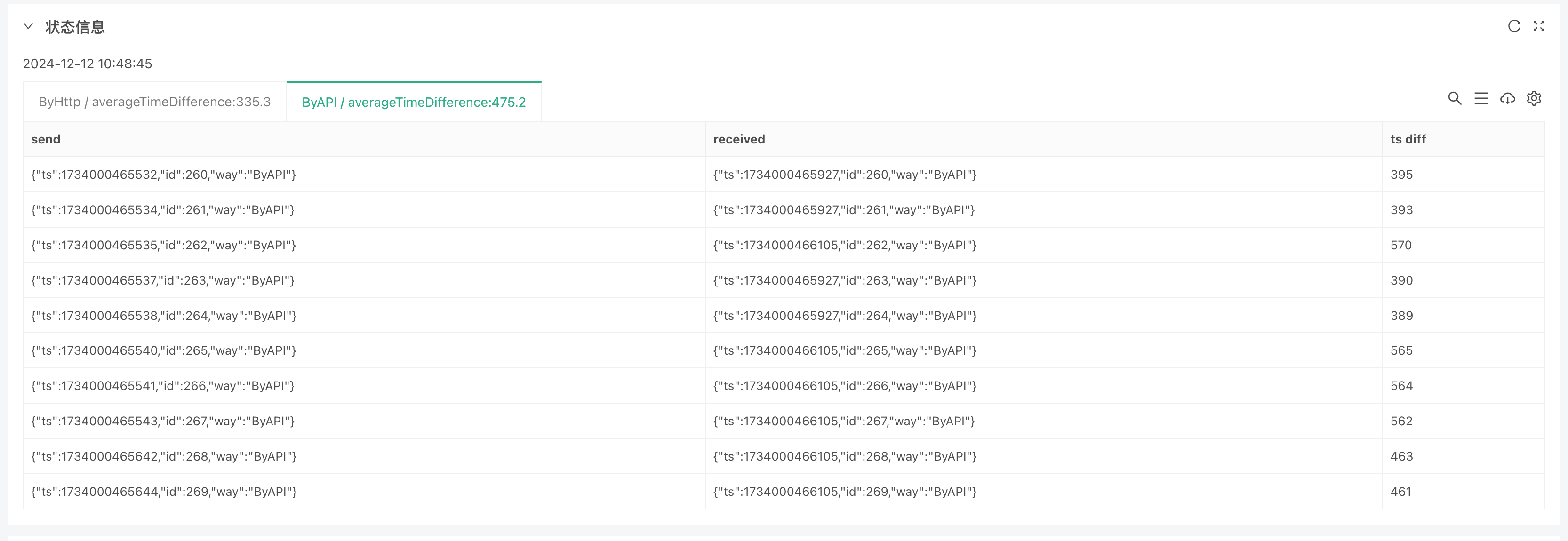Click the send cell for id 260

pyautogui.click(x=163, y=175)
